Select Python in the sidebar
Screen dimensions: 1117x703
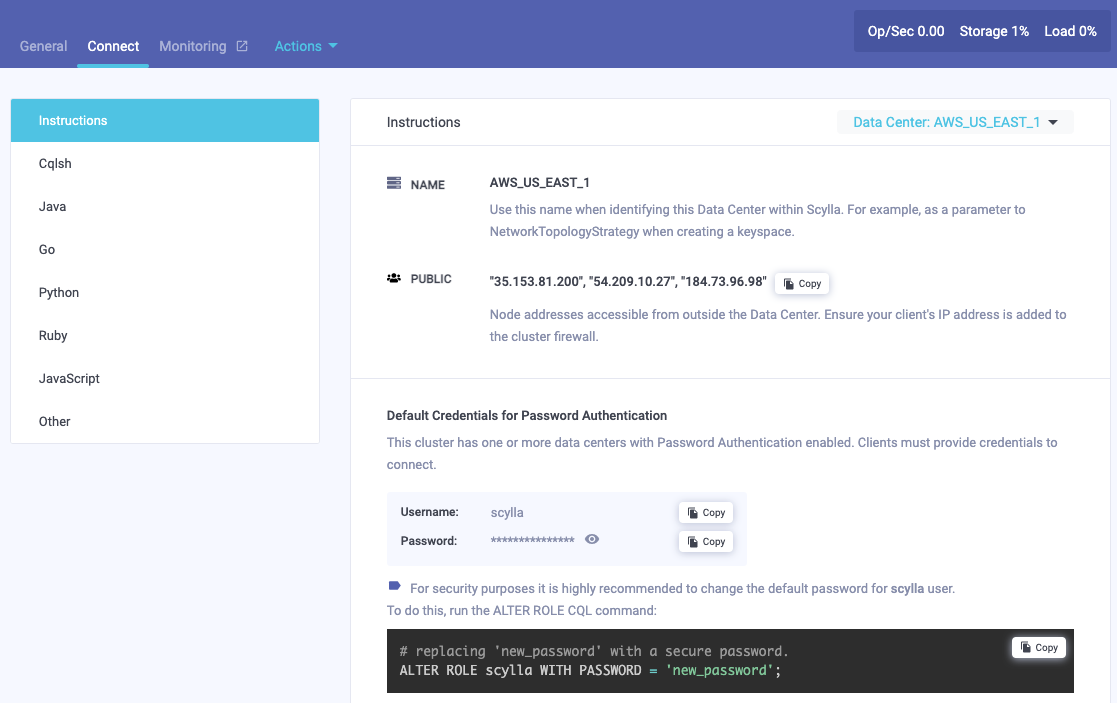coord(165,293)
